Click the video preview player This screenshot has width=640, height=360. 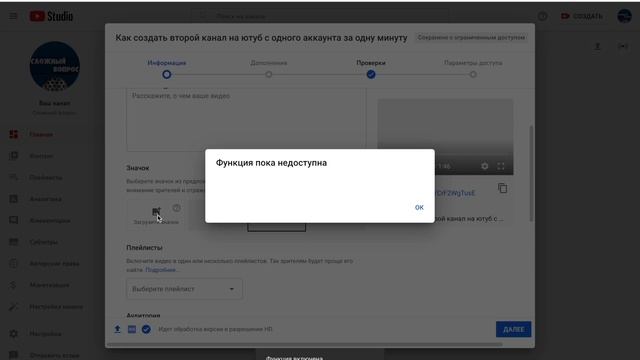[x=445, y=137]
